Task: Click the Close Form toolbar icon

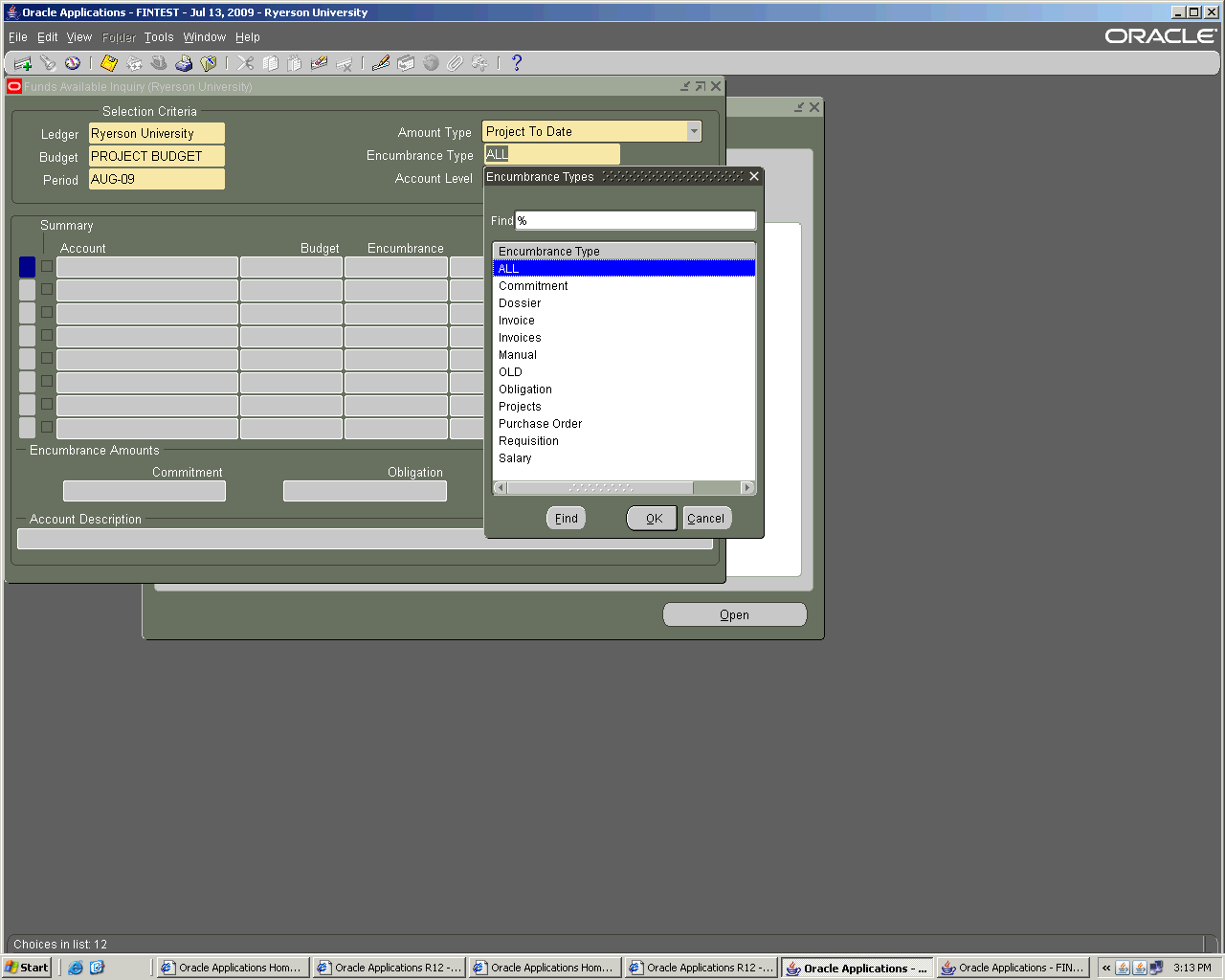Action: tap(209, 63)
